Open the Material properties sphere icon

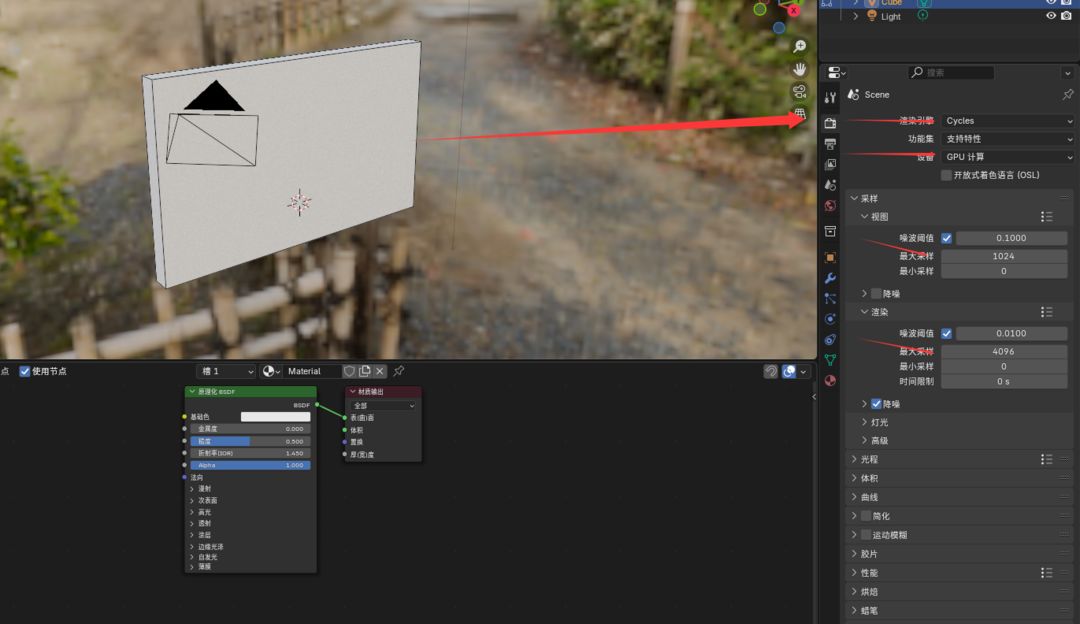tap(830, 380)
